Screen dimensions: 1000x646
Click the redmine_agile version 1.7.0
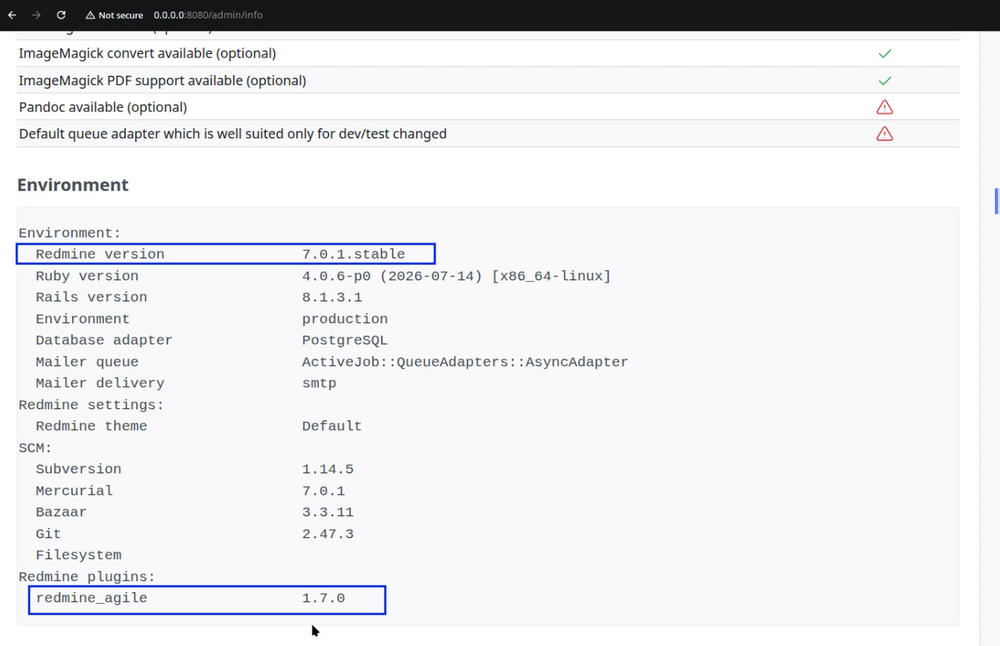coord(323,598)
